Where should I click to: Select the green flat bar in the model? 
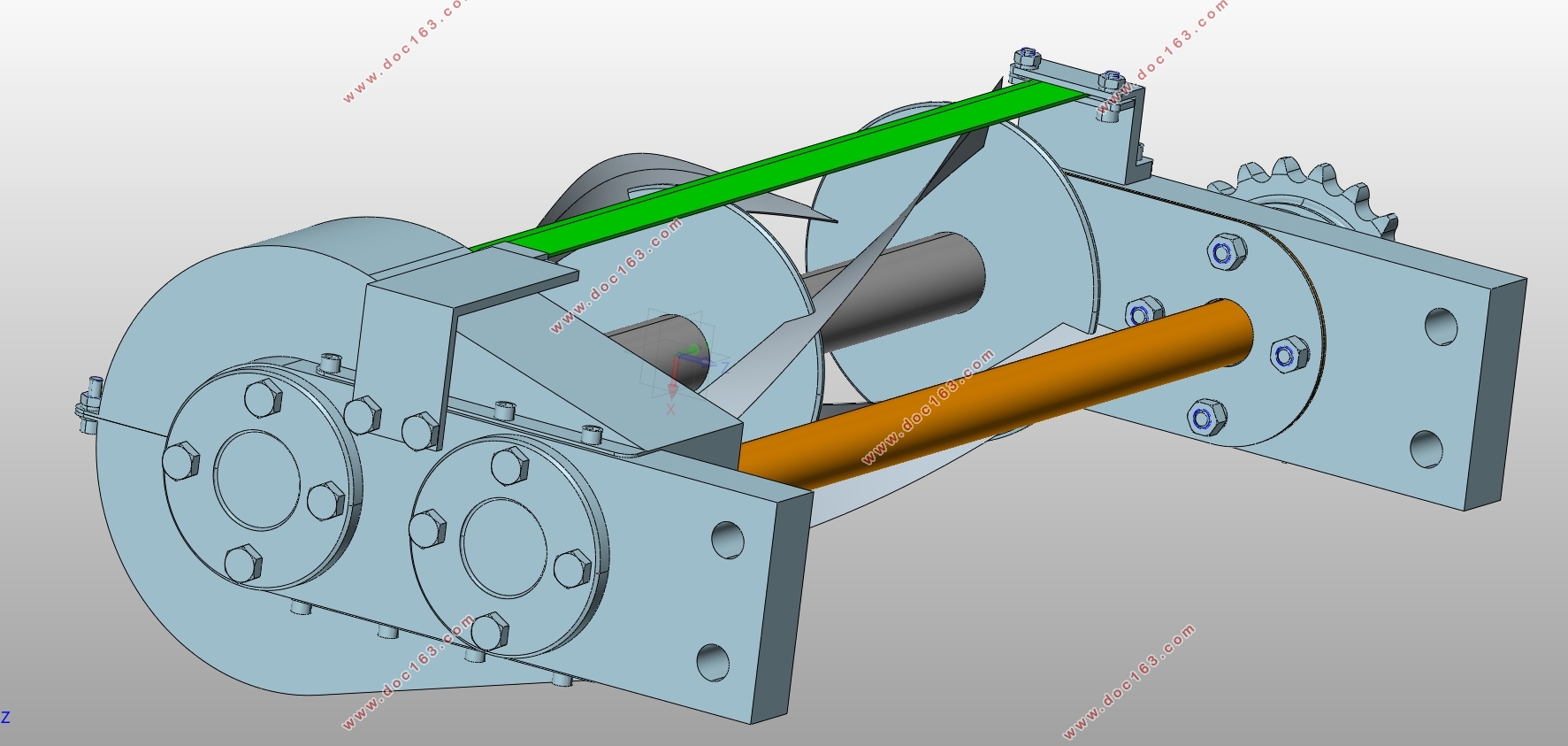click(x=778, y=168)
